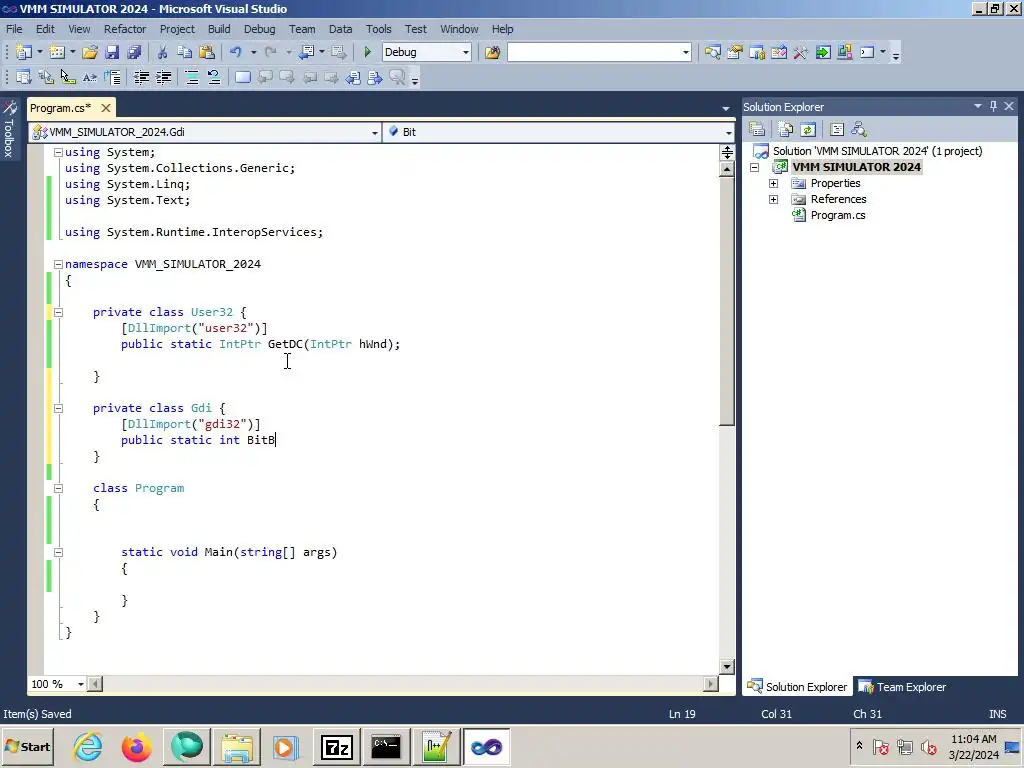1024x768 pixels.
Task: Cut selection using the scissors icon
Action: [162, 52]
